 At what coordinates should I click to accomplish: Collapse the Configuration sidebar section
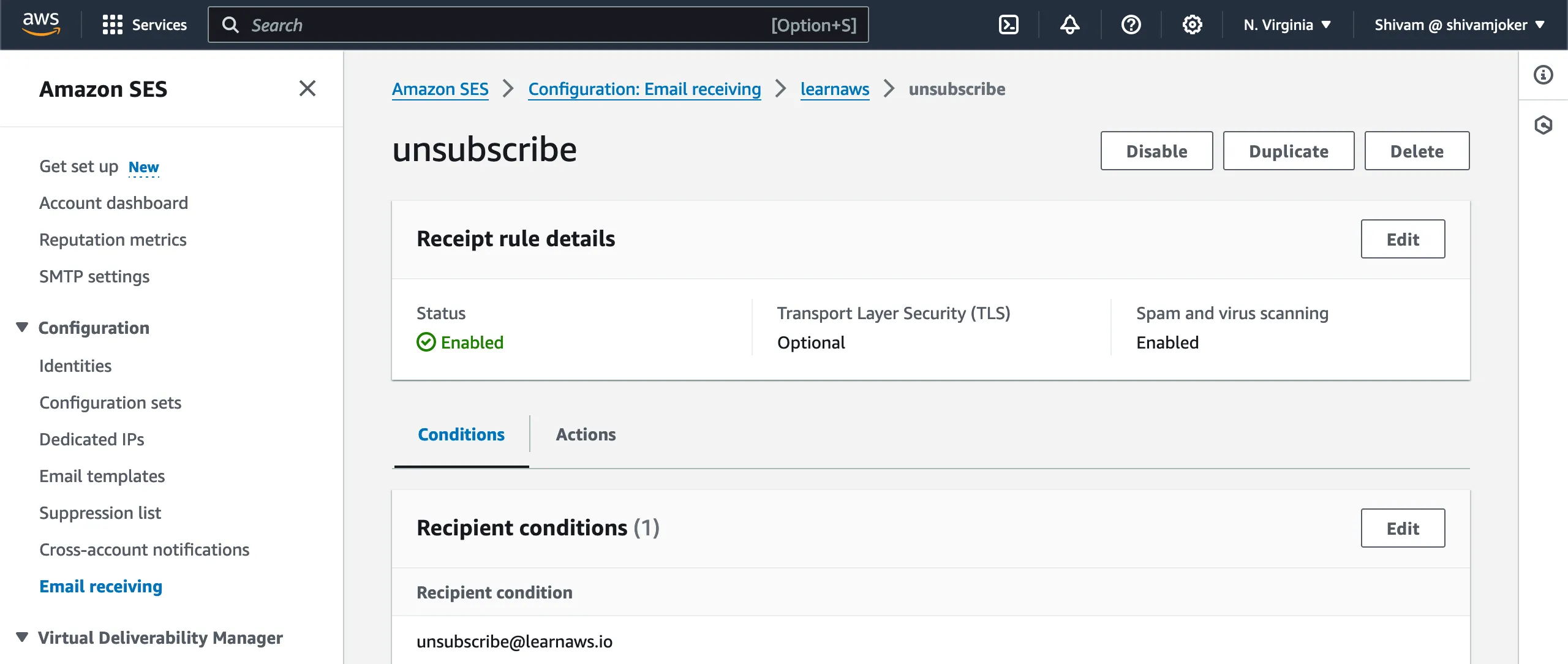[x=22, y=327]
